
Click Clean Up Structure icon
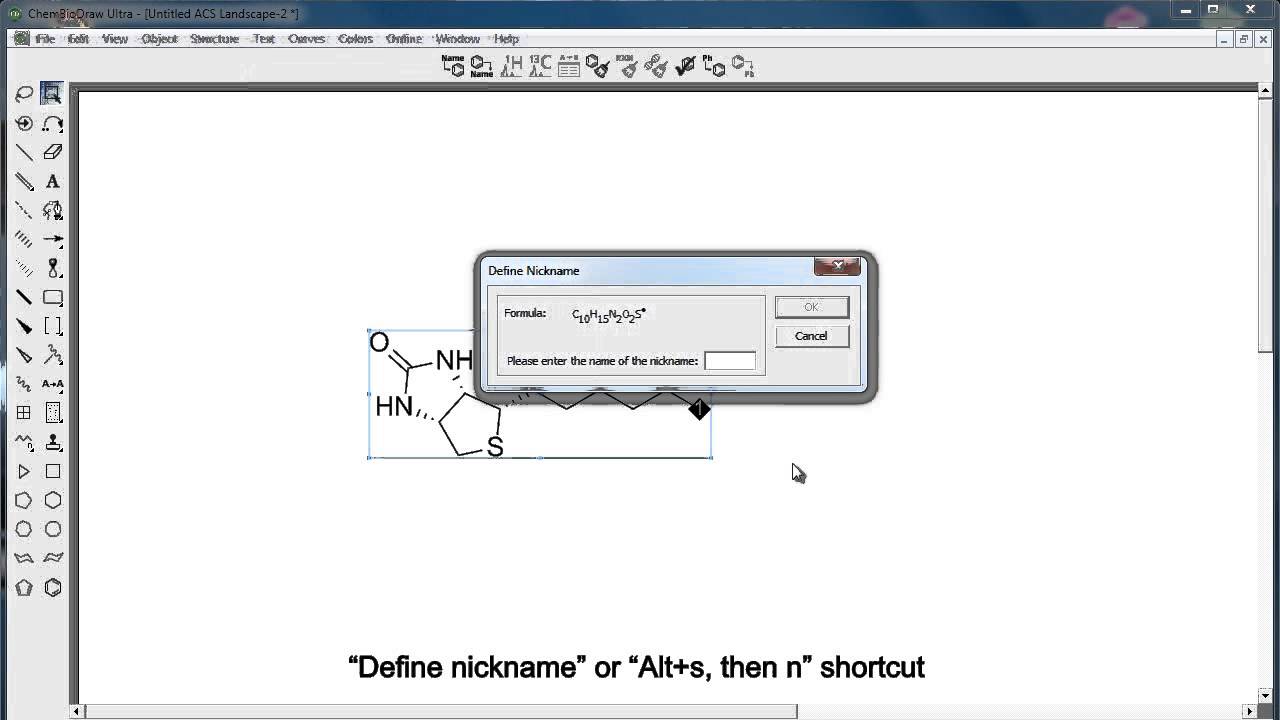pyautogui.click(x=598, y=66)
